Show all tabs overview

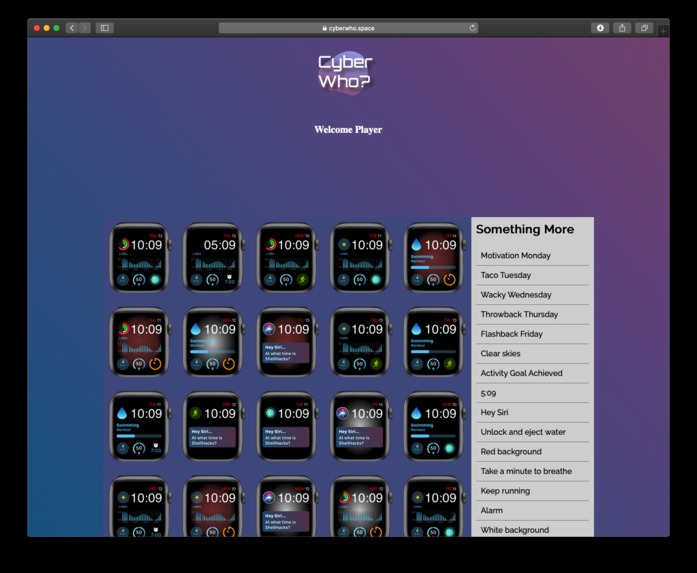tap(644, 28)
